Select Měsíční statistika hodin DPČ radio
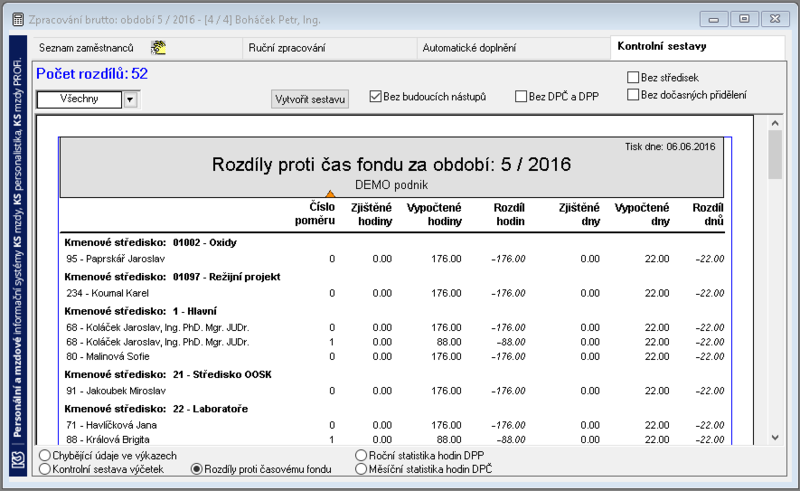The width and height of the screenshot is (800, 491). (x=424, y=469)
